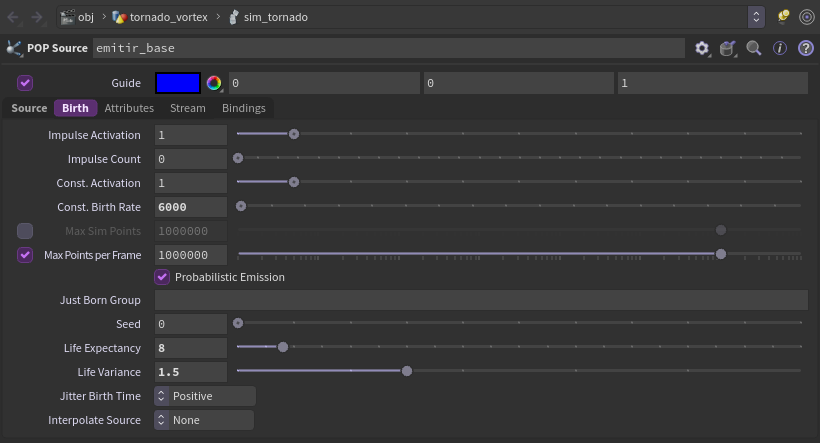Open the Interpolate Source dropdown
The image size is (820, 443).
[x=204, y=420]
